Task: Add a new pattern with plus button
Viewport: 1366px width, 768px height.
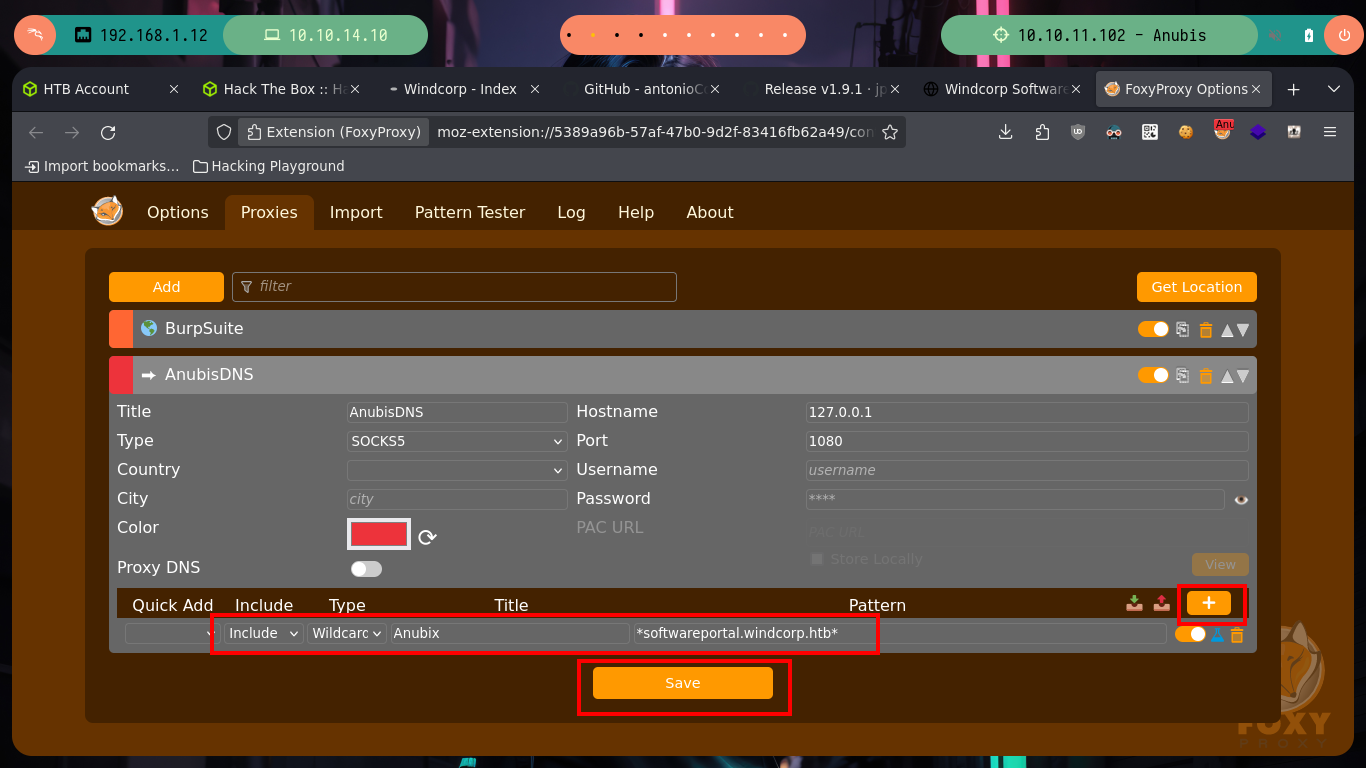Action: click(1209, 603)
